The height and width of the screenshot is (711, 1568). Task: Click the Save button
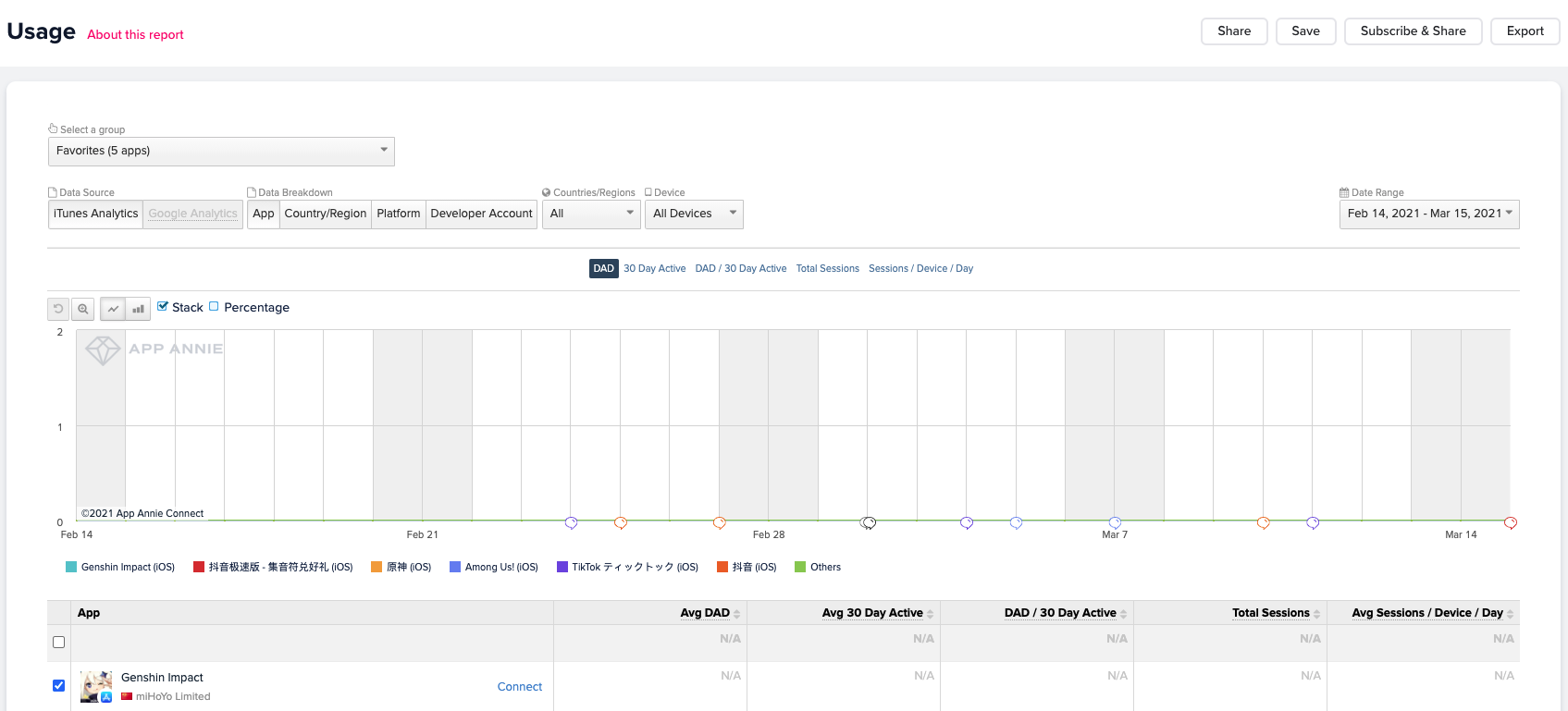pos(1306,31)
